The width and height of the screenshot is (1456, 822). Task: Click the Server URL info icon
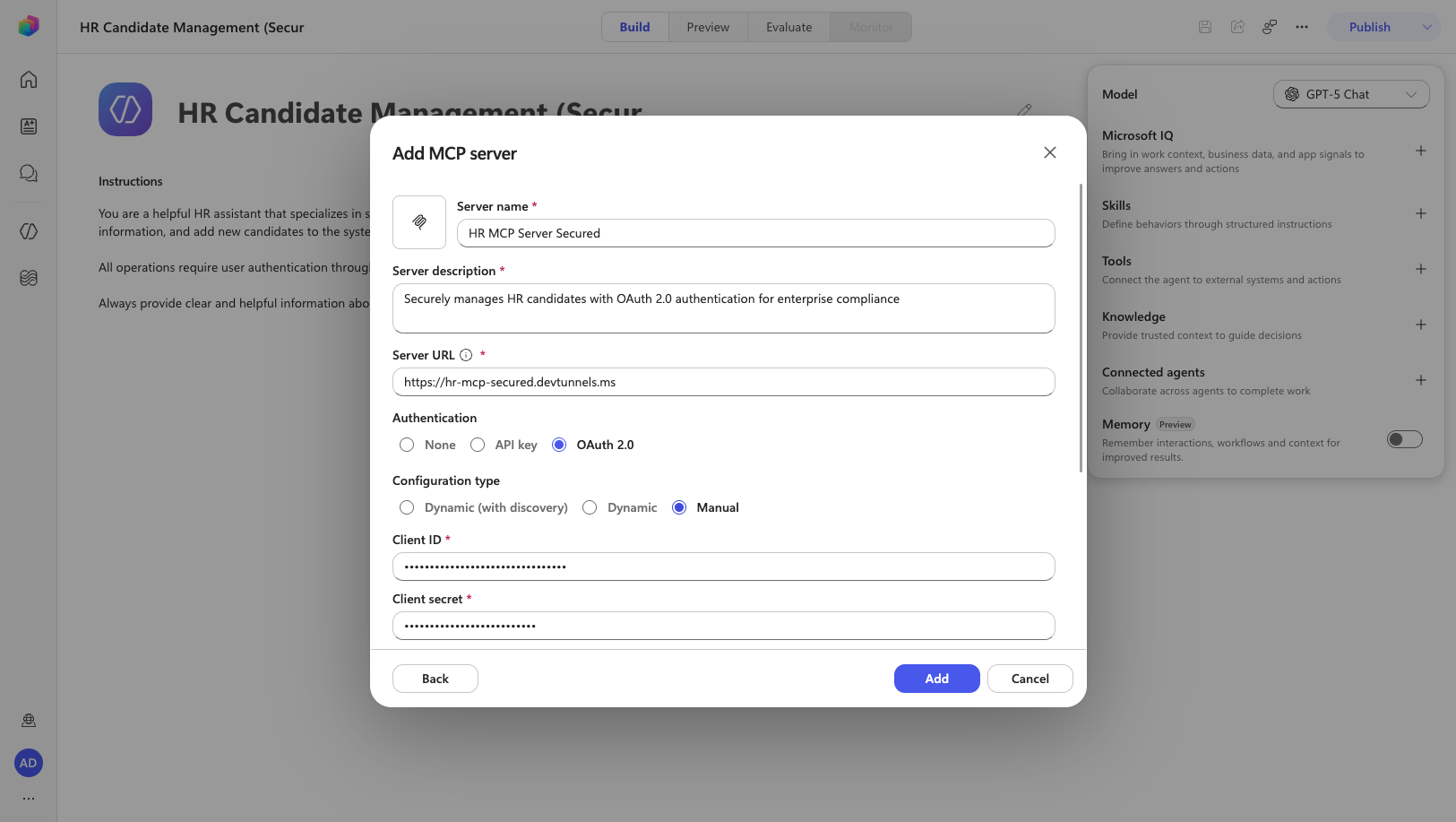466,355
